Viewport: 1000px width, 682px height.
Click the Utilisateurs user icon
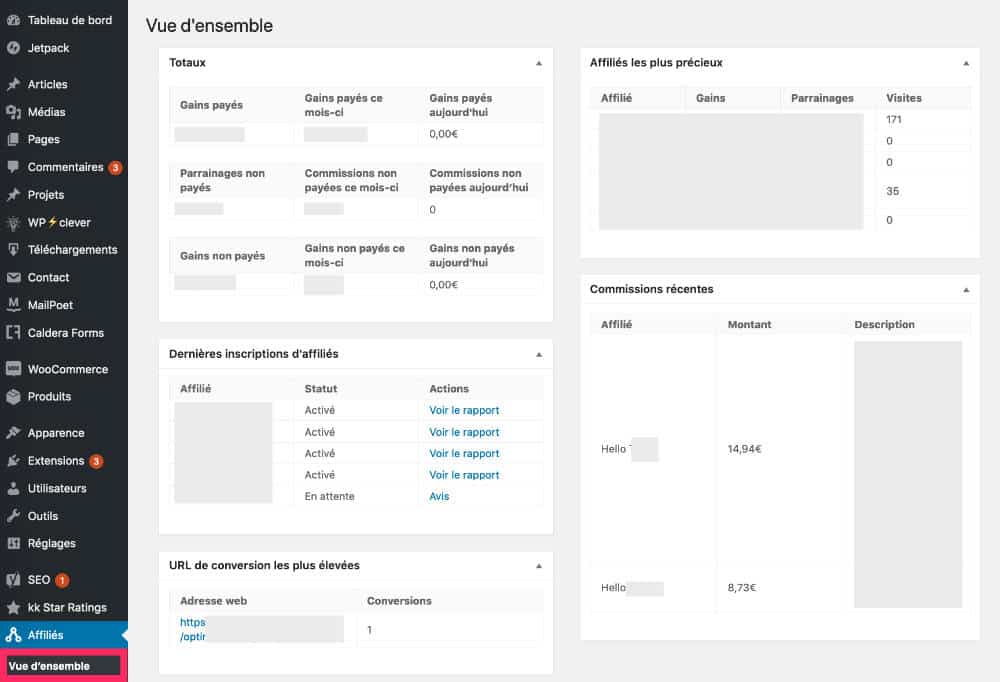tap(13, 489)
